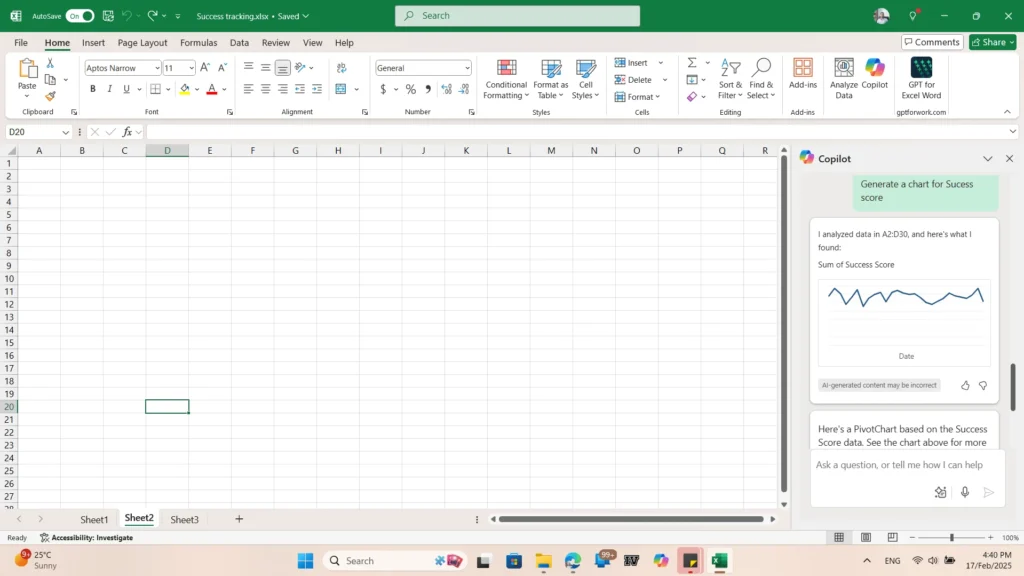The height and width of the screenshot is (576, 1024).
Task: Open the General number format dropdown
Action: 467,68
